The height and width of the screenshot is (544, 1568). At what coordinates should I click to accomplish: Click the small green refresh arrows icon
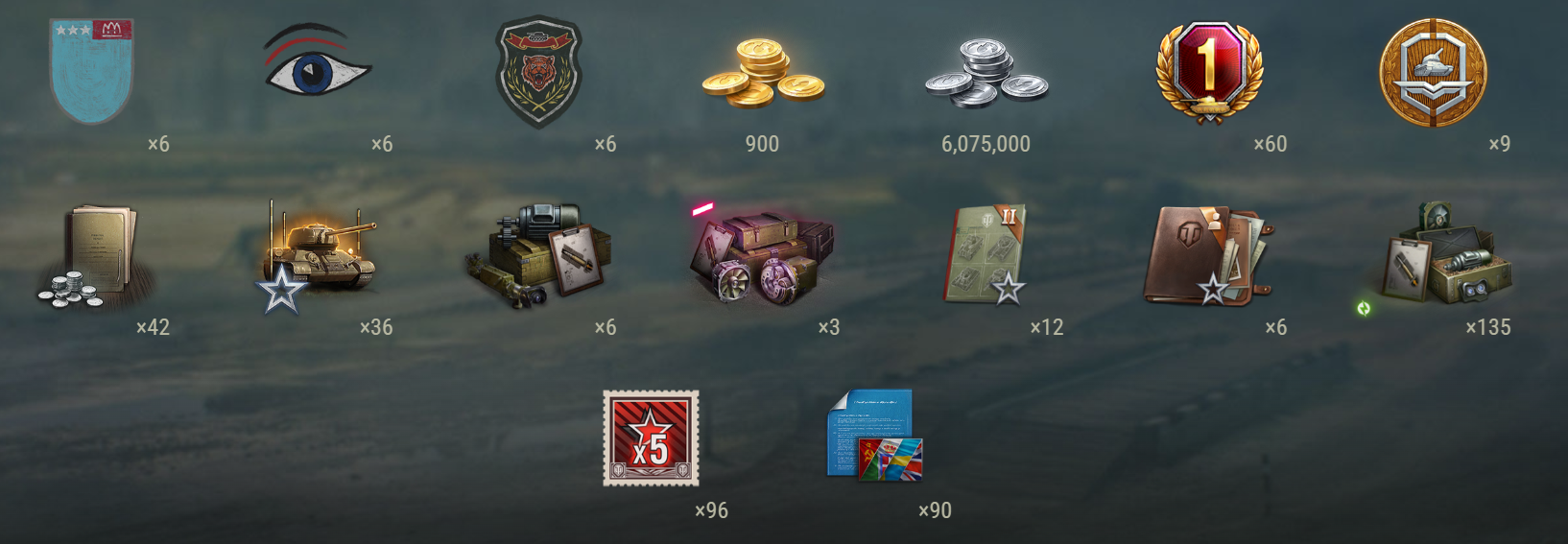tap(1364, 308)
